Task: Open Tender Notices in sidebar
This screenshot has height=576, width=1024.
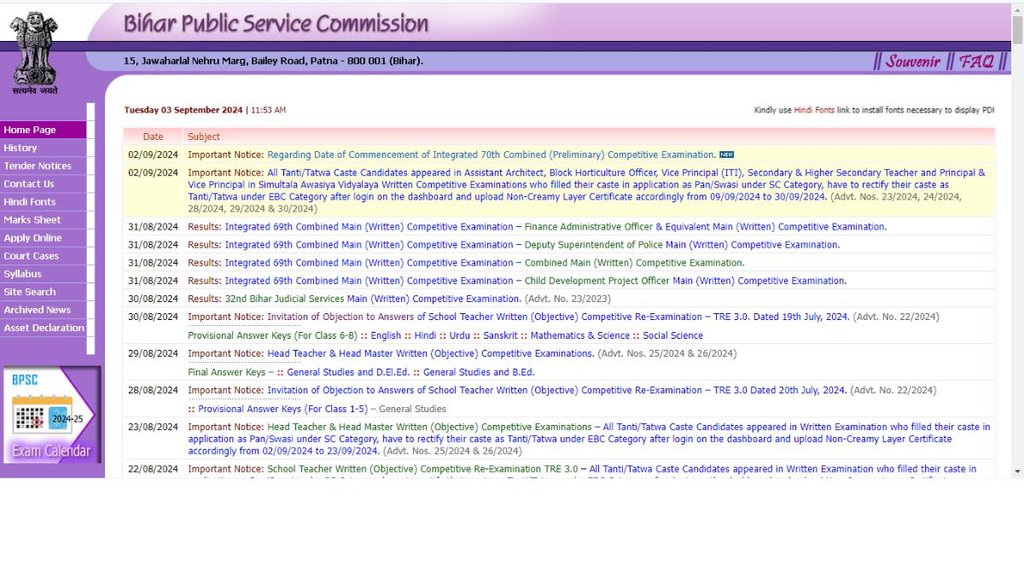Action: tap(43, 166)
